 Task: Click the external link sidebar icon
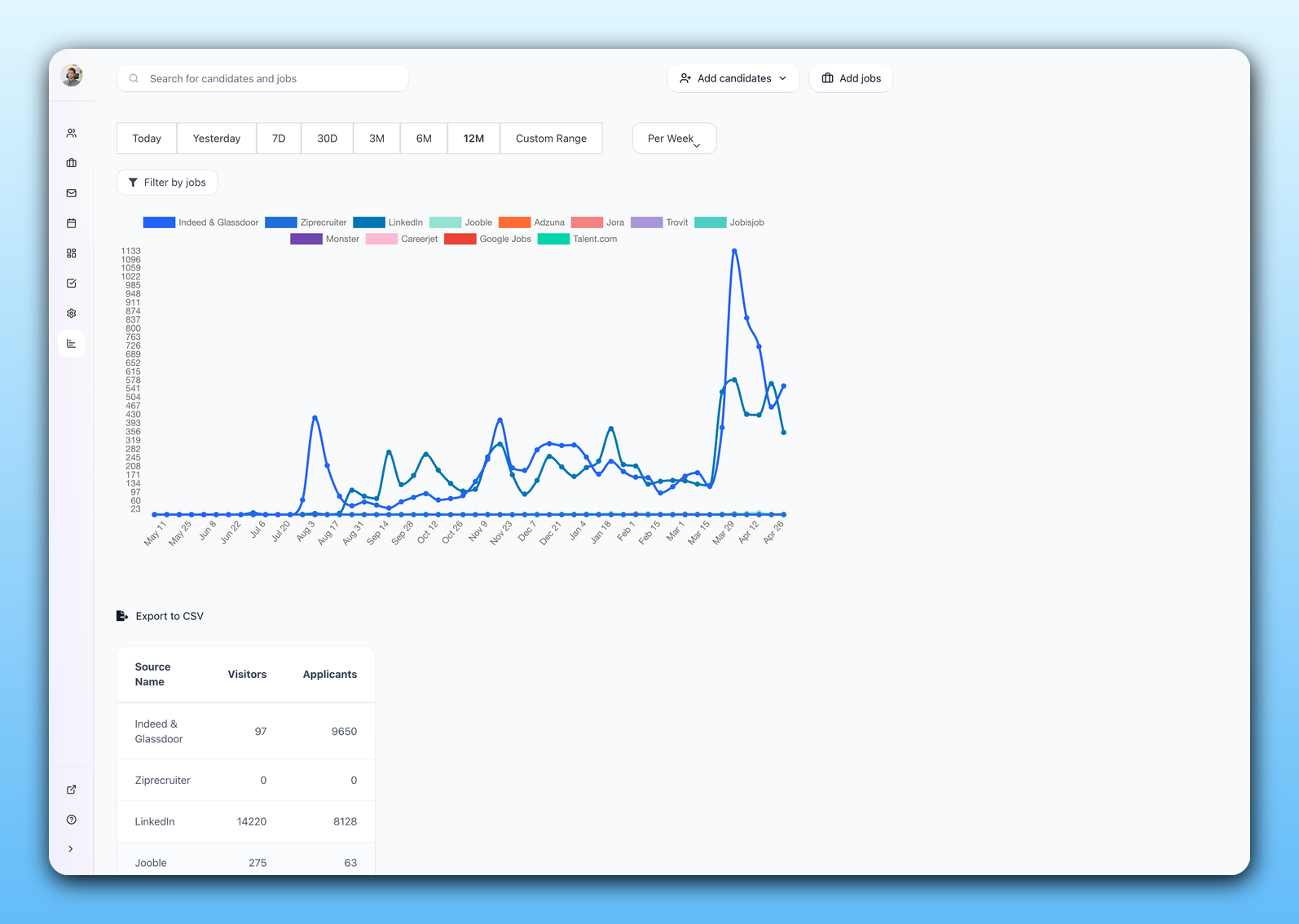click(72, 790)
